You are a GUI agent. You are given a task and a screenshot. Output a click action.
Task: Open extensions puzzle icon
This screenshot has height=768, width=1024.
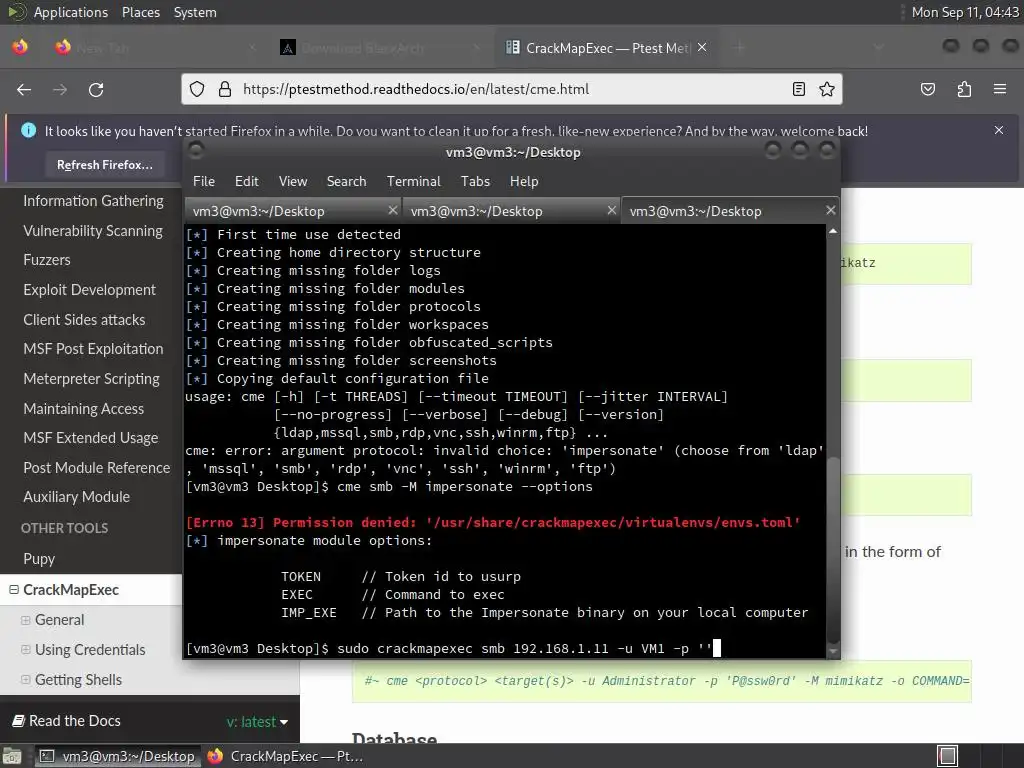[964, 89]
